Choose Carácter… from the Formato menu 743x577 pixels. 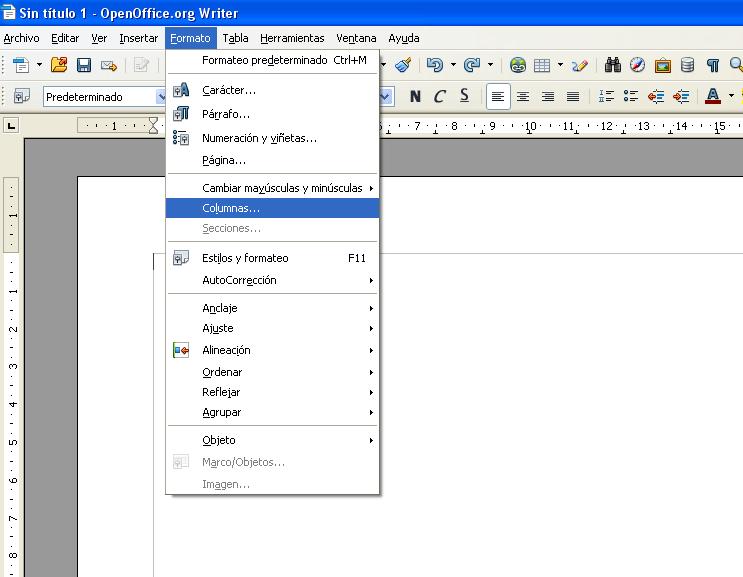click(272, 90)
